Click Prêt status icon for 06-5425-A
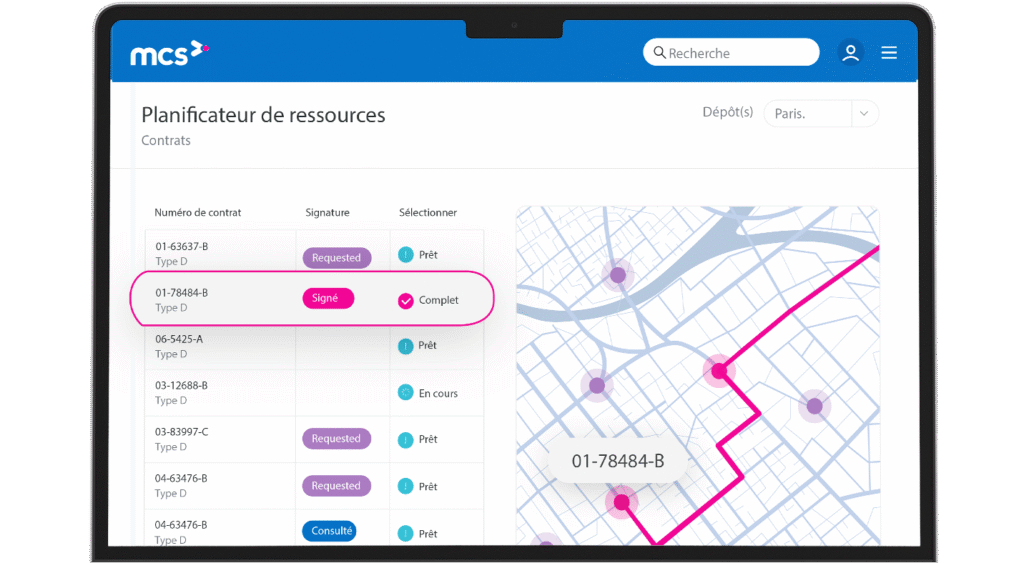 point(406,346)
